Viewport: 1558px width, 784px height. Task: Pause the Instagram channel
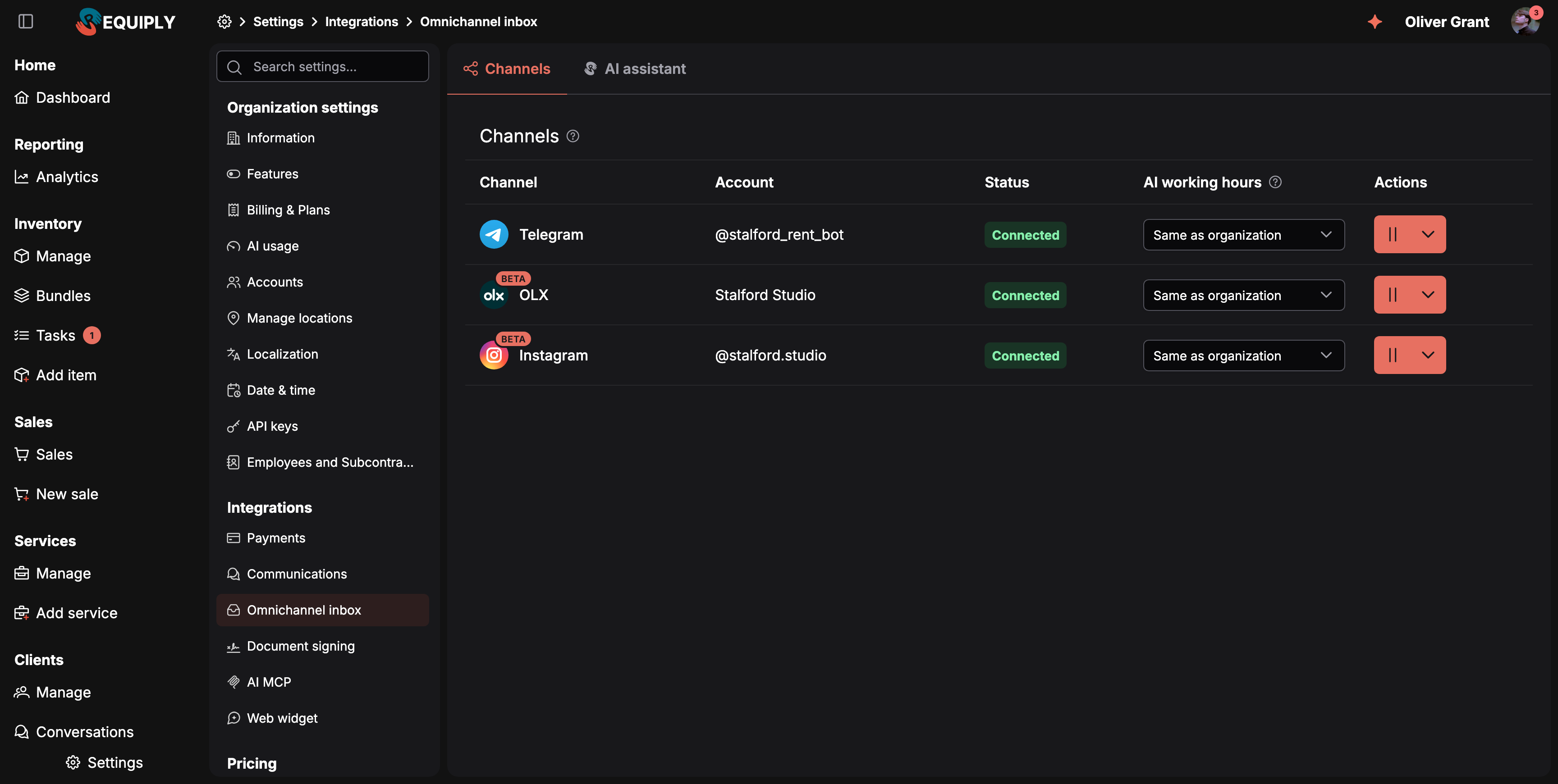[x=1392, y=356]
